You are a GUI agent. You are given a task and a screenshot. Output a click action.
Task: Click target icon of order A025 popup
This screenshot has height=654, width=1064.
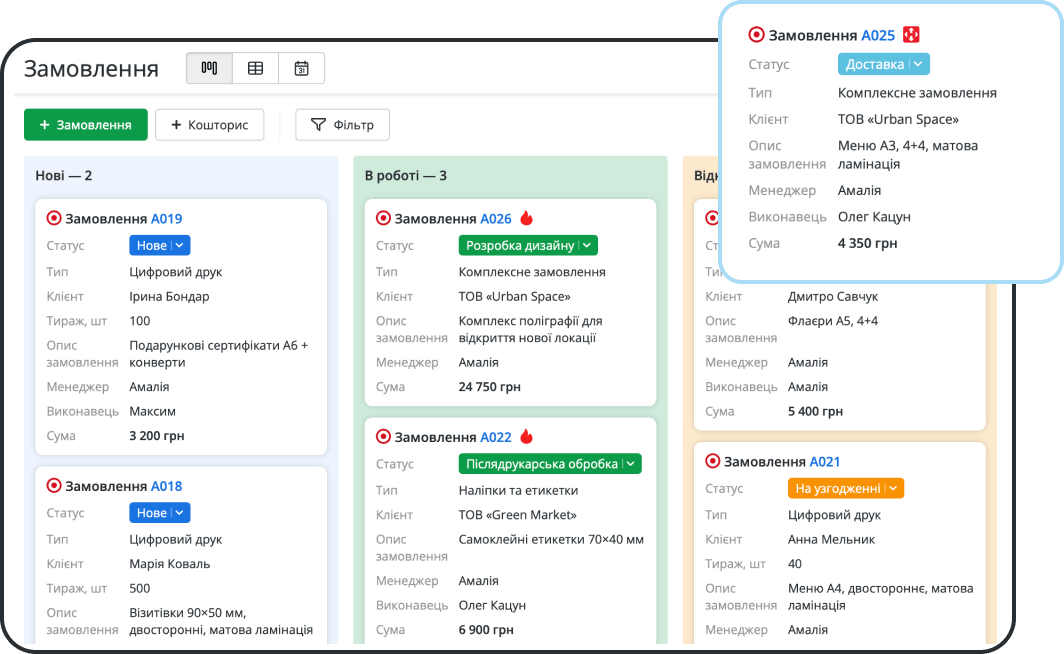tap(756, 35)
